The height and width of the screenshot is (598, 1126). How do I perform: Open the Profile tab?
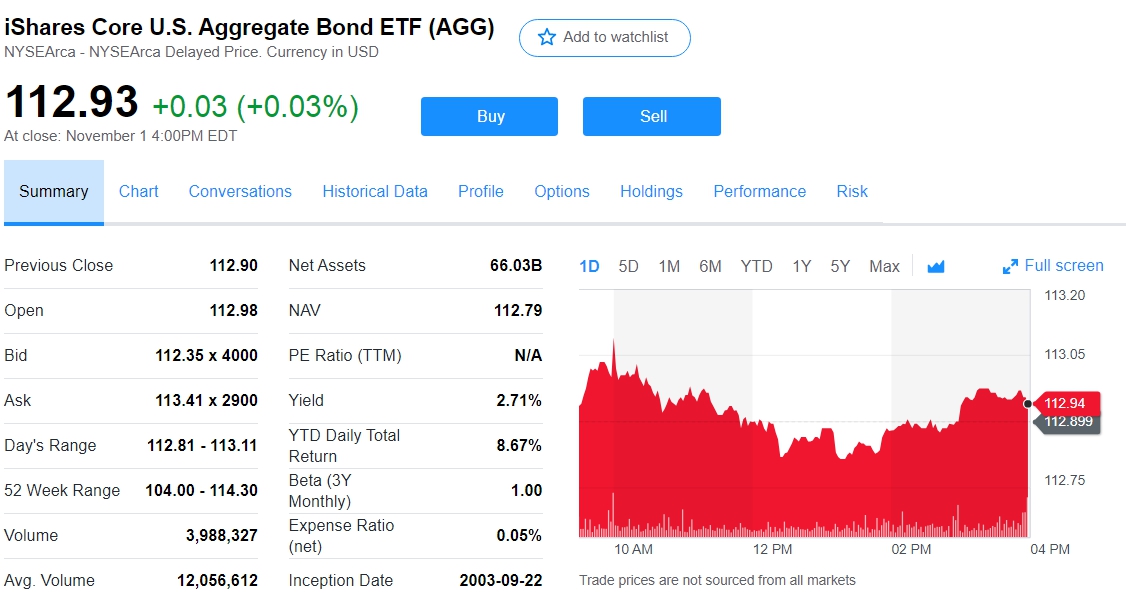click(481, 191)
